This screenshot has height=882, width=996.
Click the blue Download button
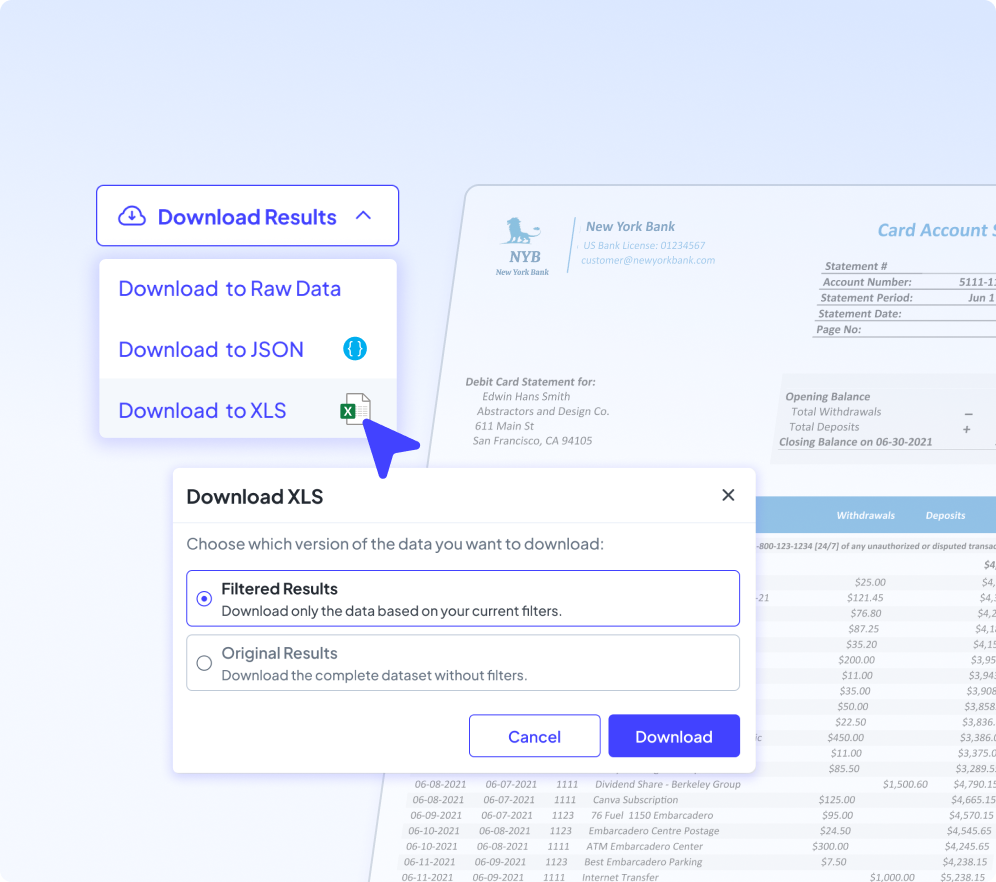tap(674, 736)
